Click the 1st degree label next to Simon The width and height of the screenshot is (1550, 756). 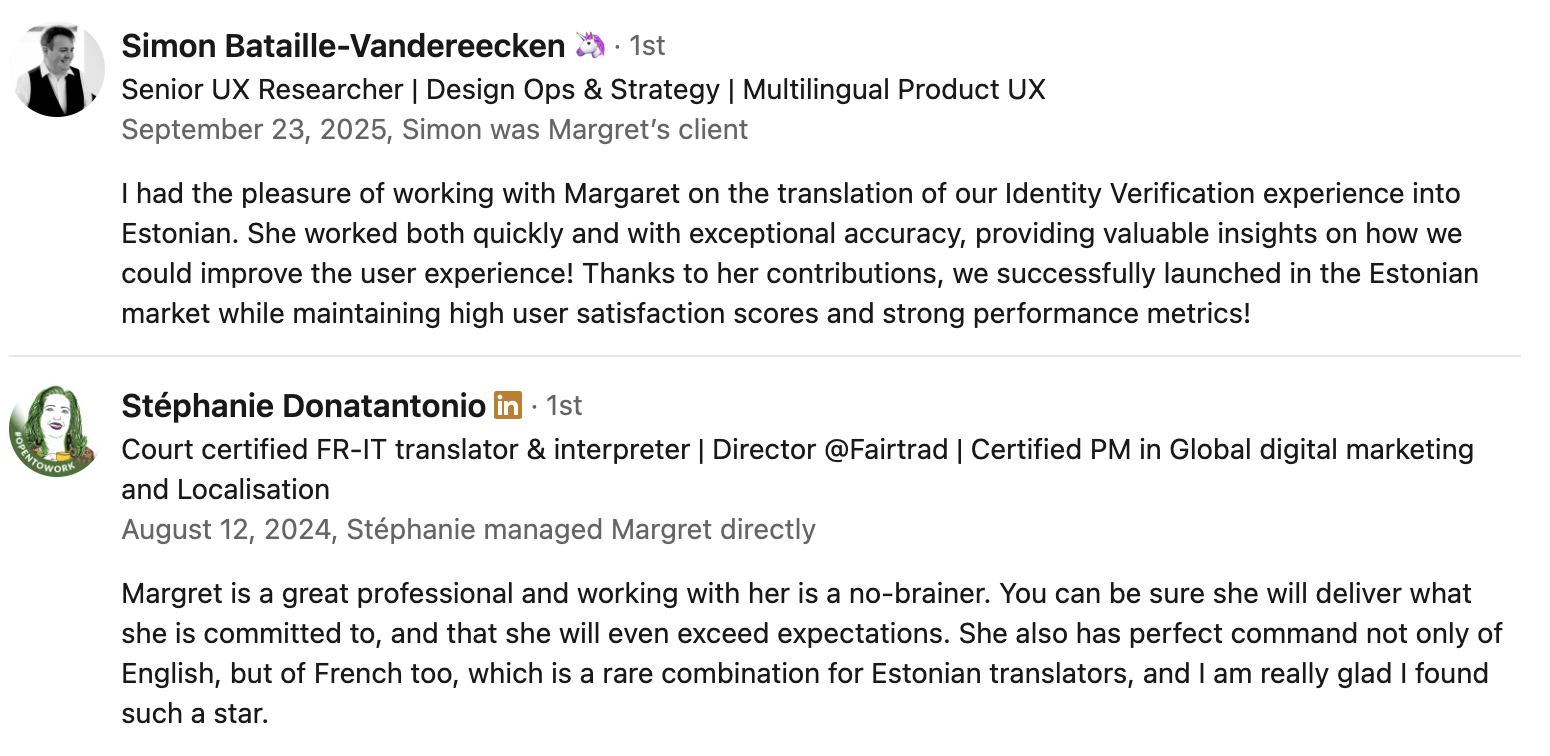click(647, 45)
